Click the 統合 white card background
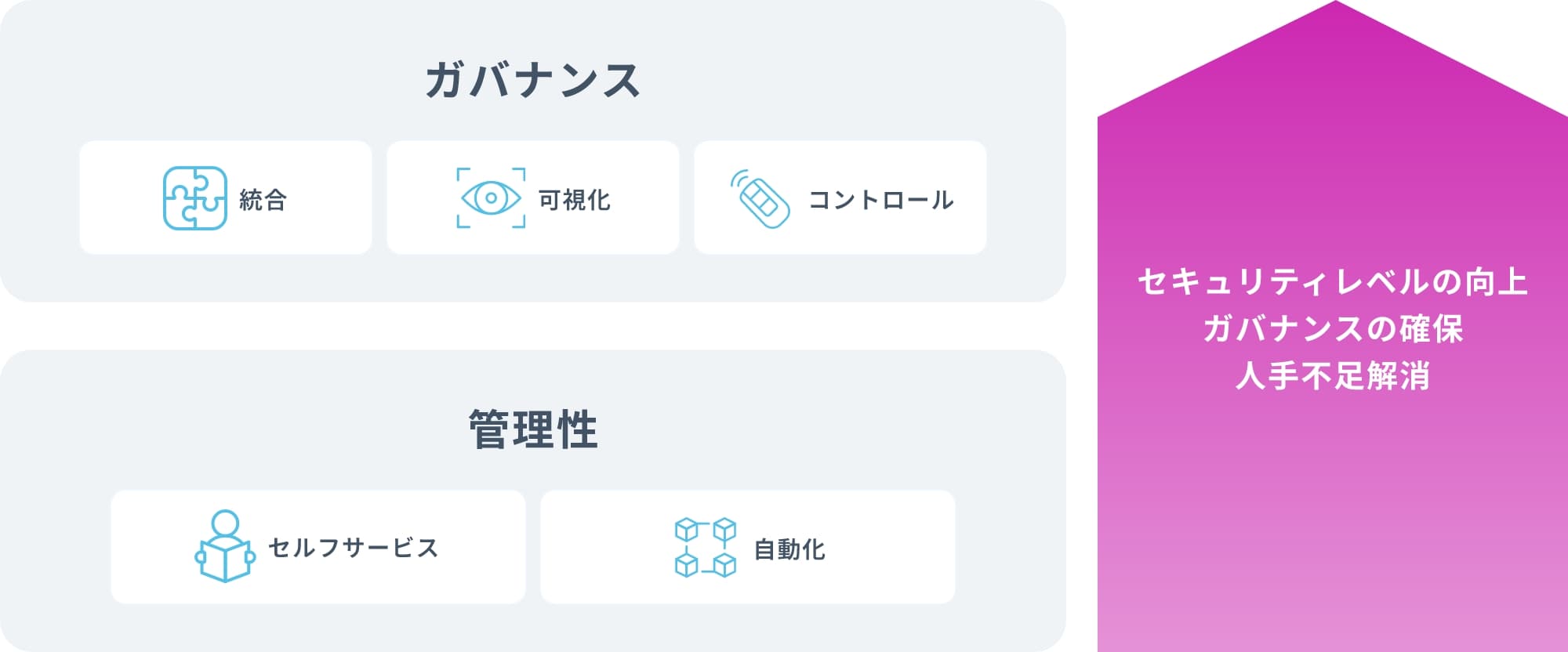This screenshot has height=652, width=1568. point(226,197)
